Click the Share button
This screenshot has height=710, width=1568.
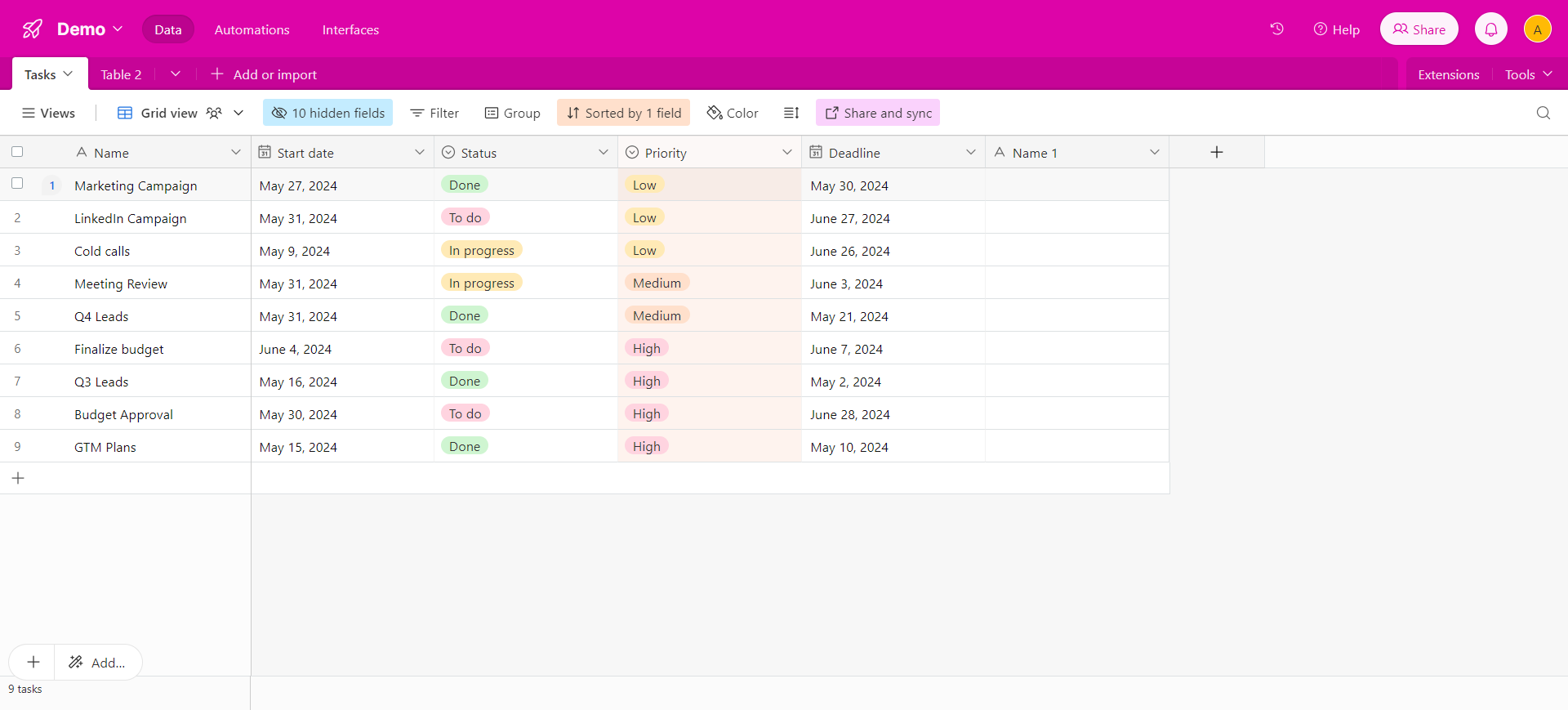(1419, 29)
